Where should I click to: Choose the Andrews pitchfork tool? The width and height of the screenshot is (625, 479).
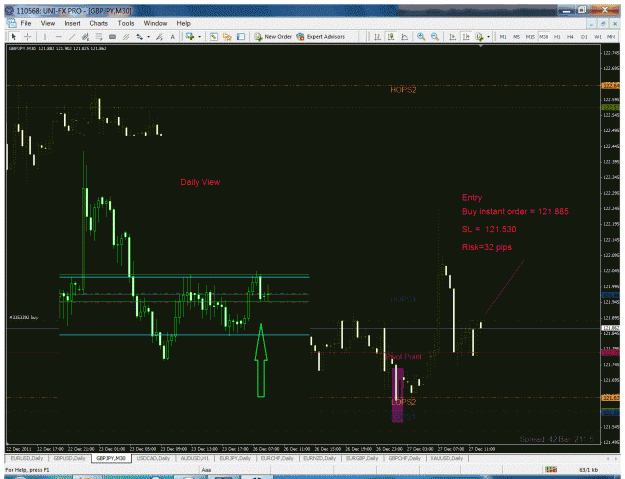[126, 37]
